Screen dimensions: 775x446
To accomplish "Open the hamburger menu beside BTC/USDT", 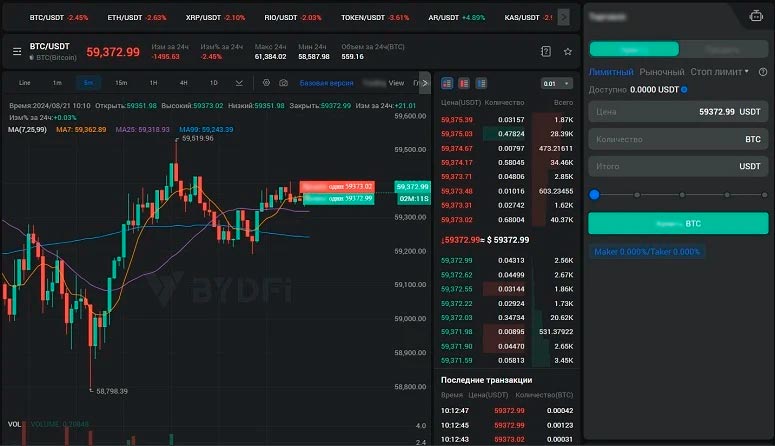I will click(17, 51).
